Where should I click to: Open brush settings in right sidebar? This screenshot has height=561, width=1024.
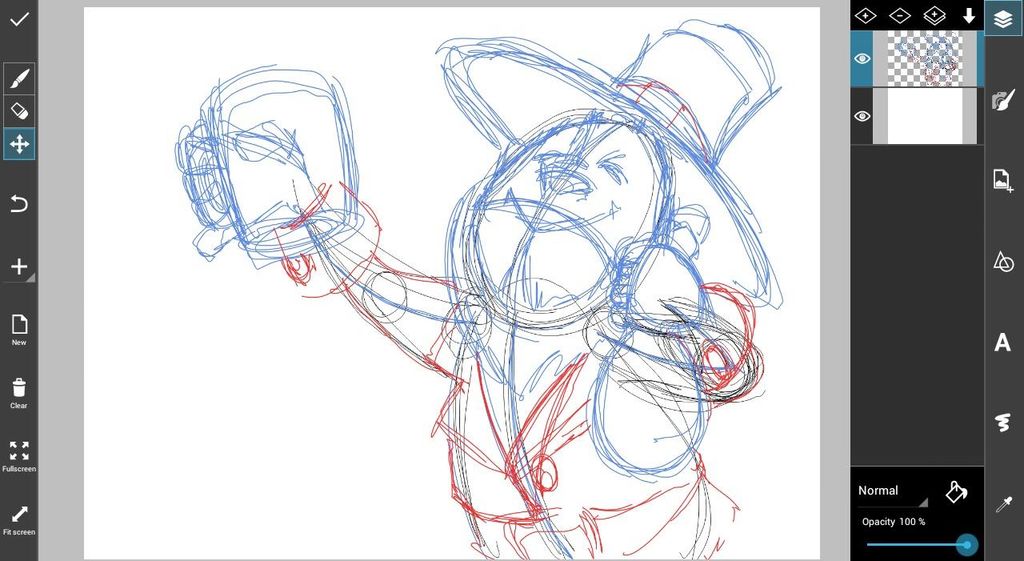pyautogui.click(x=1003, y=100)
